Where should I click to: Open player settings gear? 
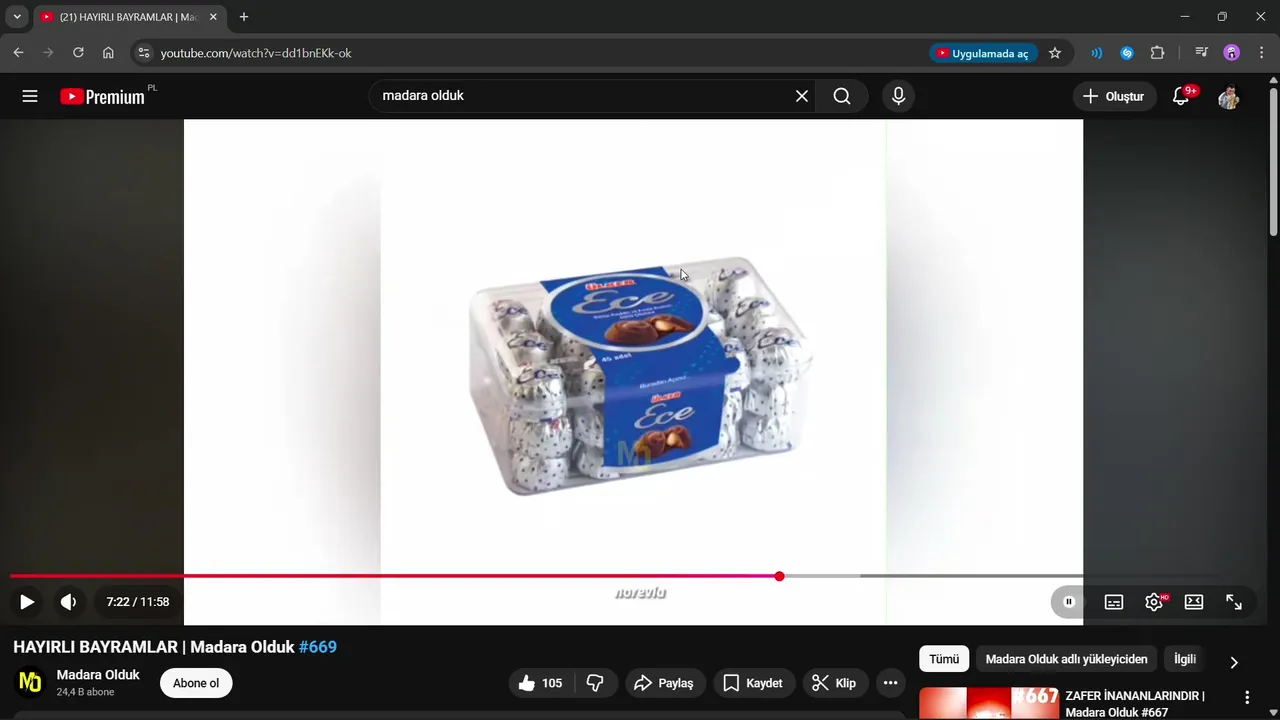pos(1154,602)
